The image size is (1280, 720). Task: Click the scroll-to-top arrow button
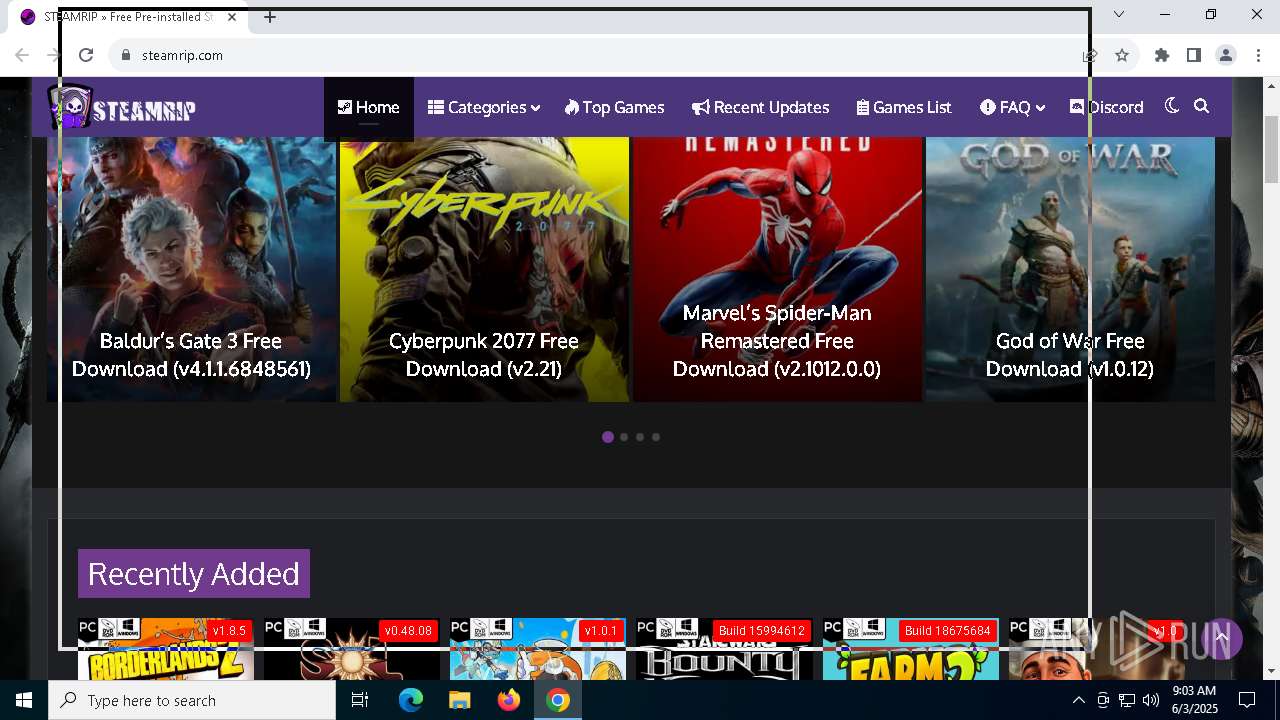[x=1221, y=638]
